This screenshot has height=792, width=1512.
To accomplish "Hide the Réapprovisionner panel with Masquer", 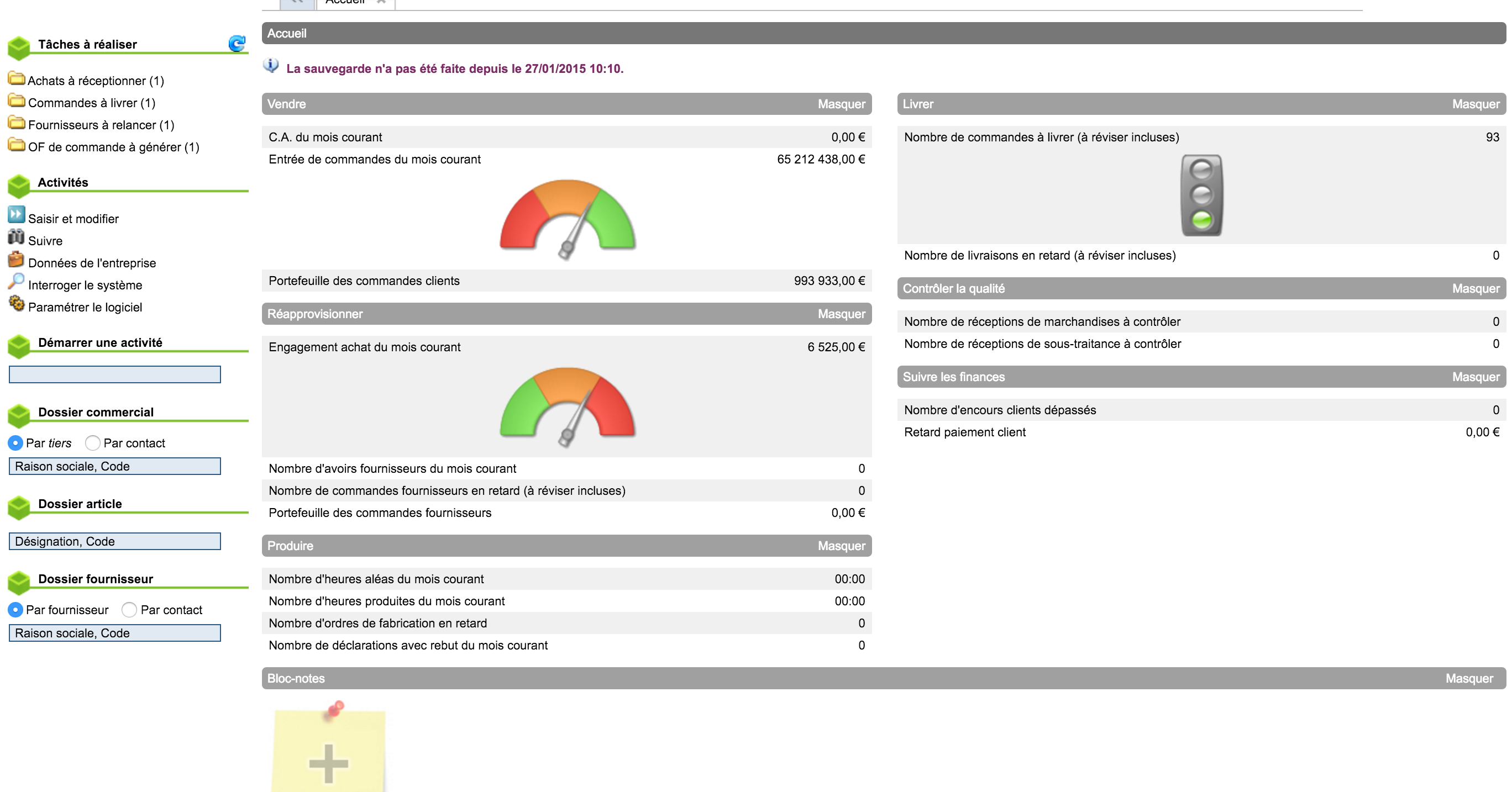I will (842, 314).
